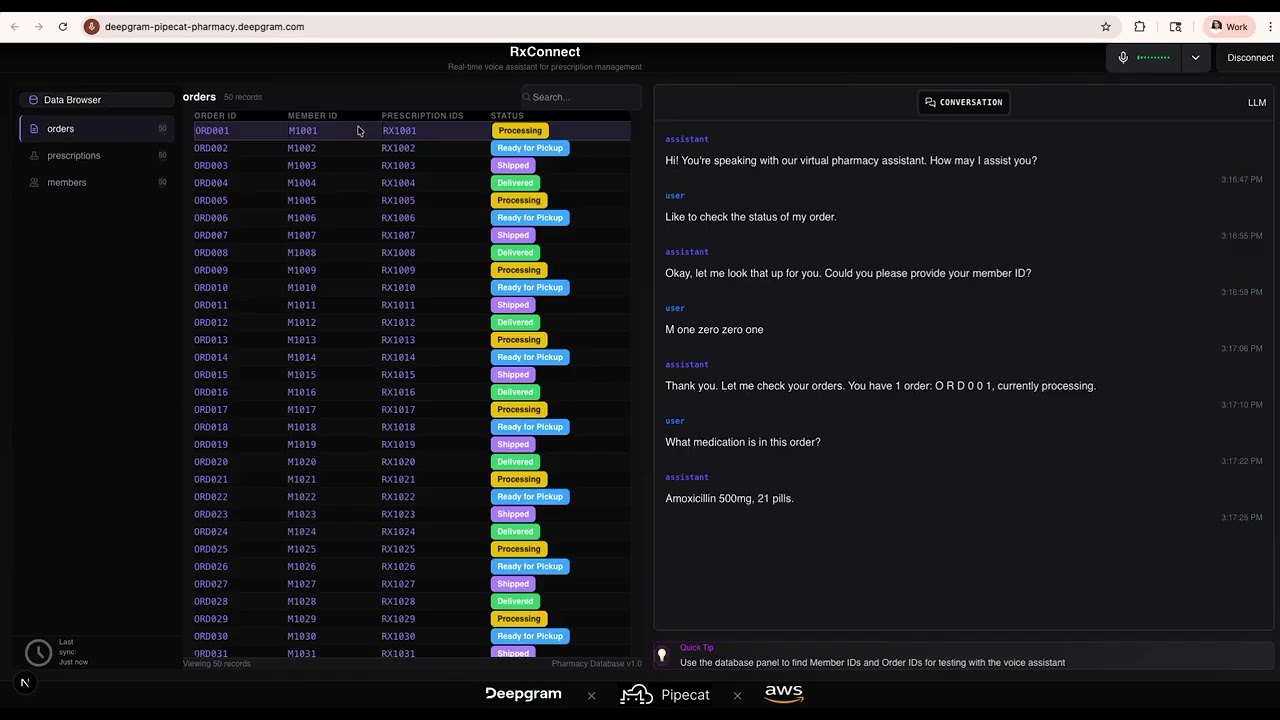The width and height of the screenshot is (1280, 720).
Task: Bookmark page with the star icon
Action: point(1106,27)
